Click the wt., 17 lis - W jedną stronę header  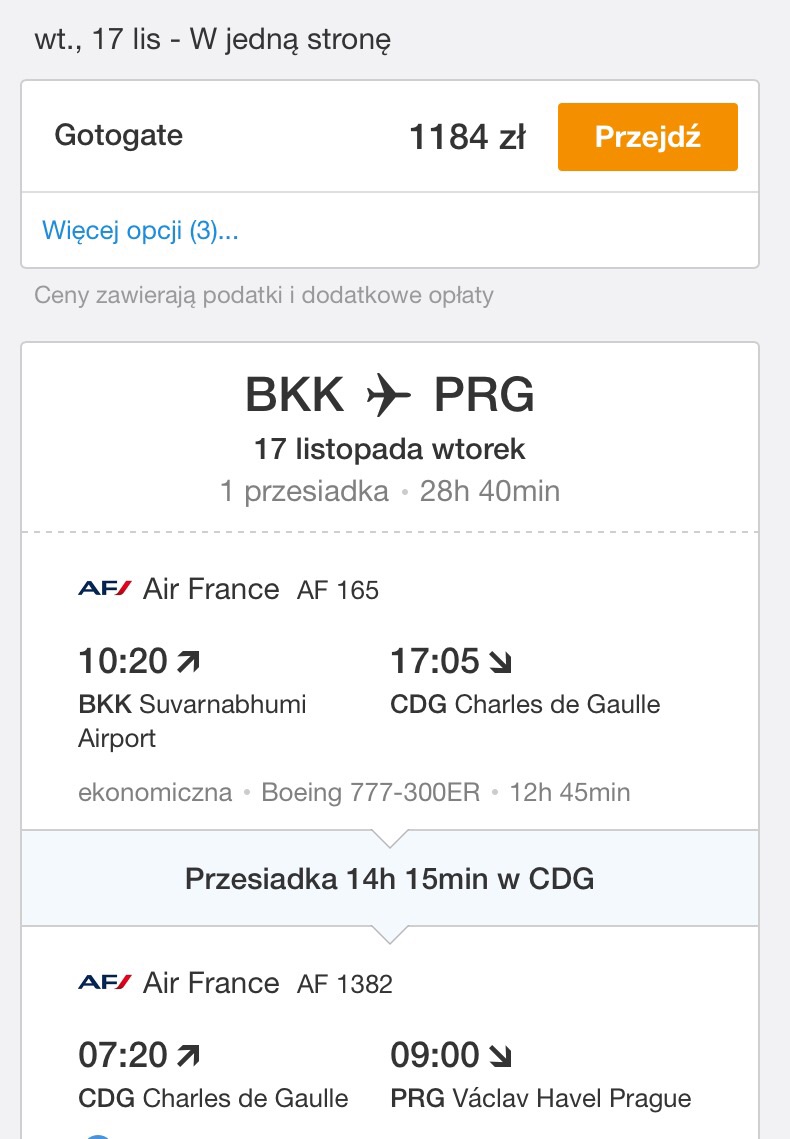(212, 39)
